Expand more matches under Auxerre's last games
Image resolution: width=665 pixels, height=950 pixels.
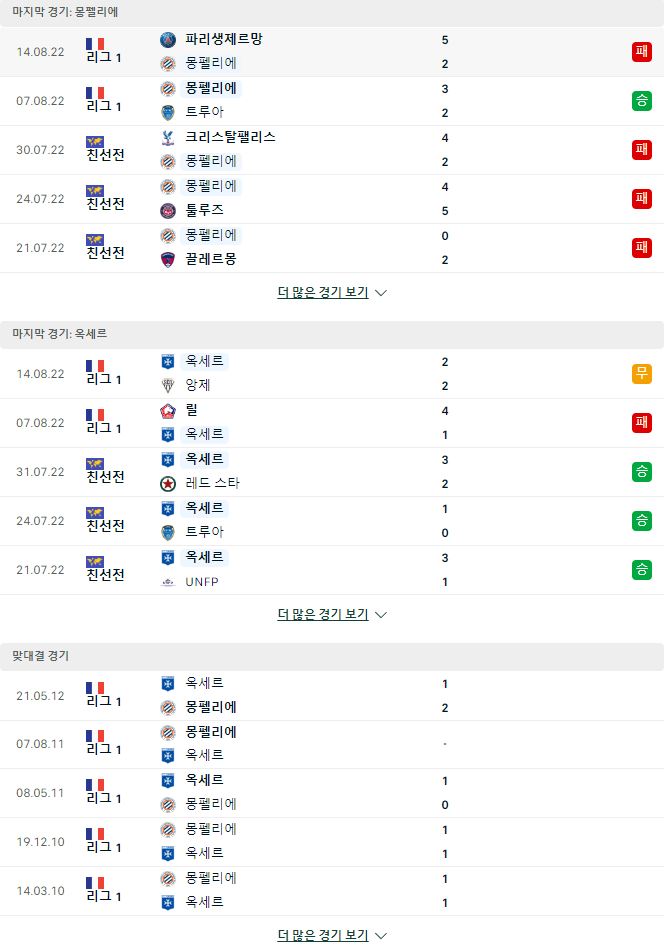(x=332, y=614)
